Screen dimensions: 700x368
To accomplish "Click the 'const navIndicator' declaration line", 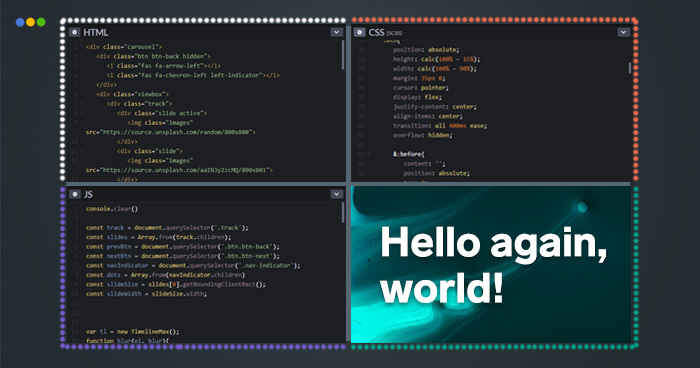I will (193, 266).
